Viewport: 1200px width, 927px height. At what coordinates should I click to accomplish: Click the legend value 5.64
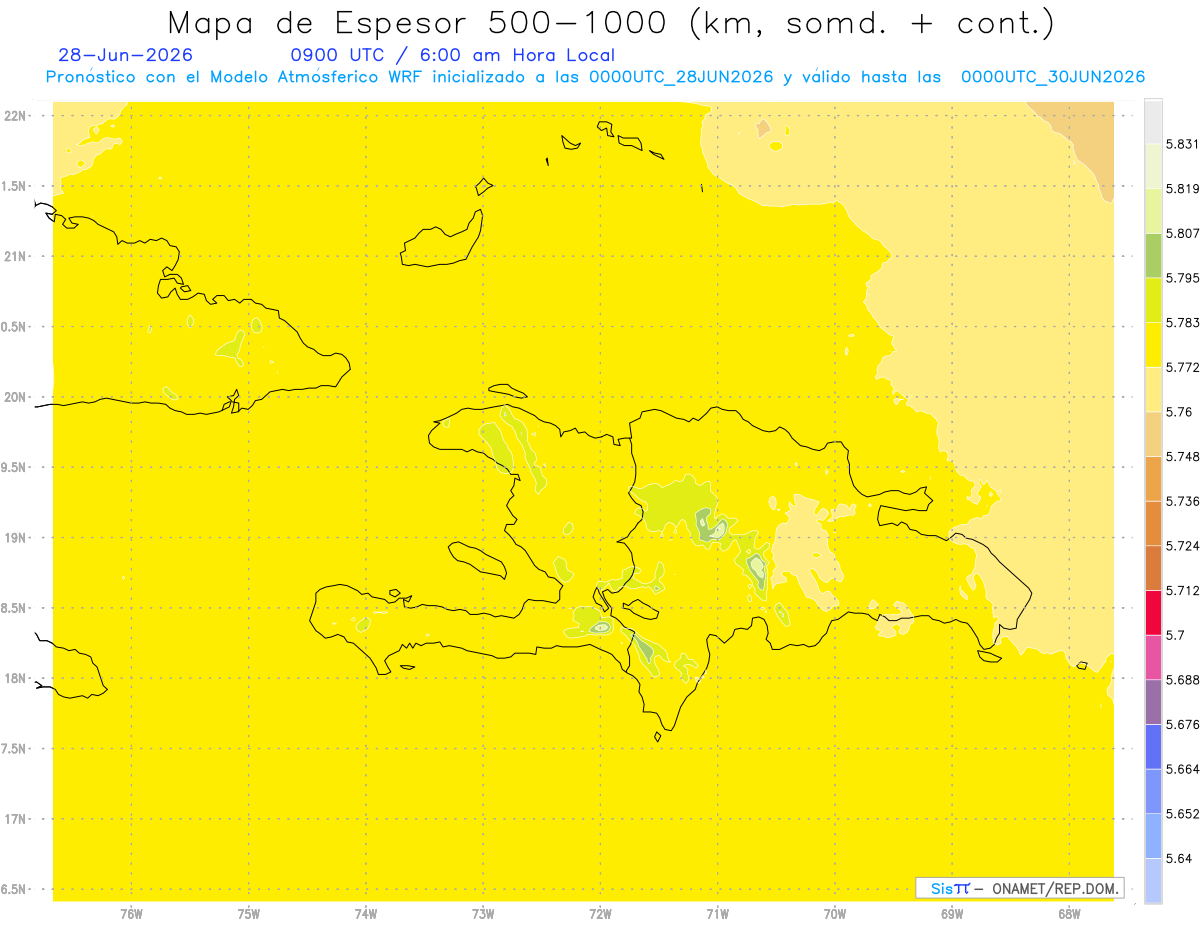click(x=1179, y=859)
